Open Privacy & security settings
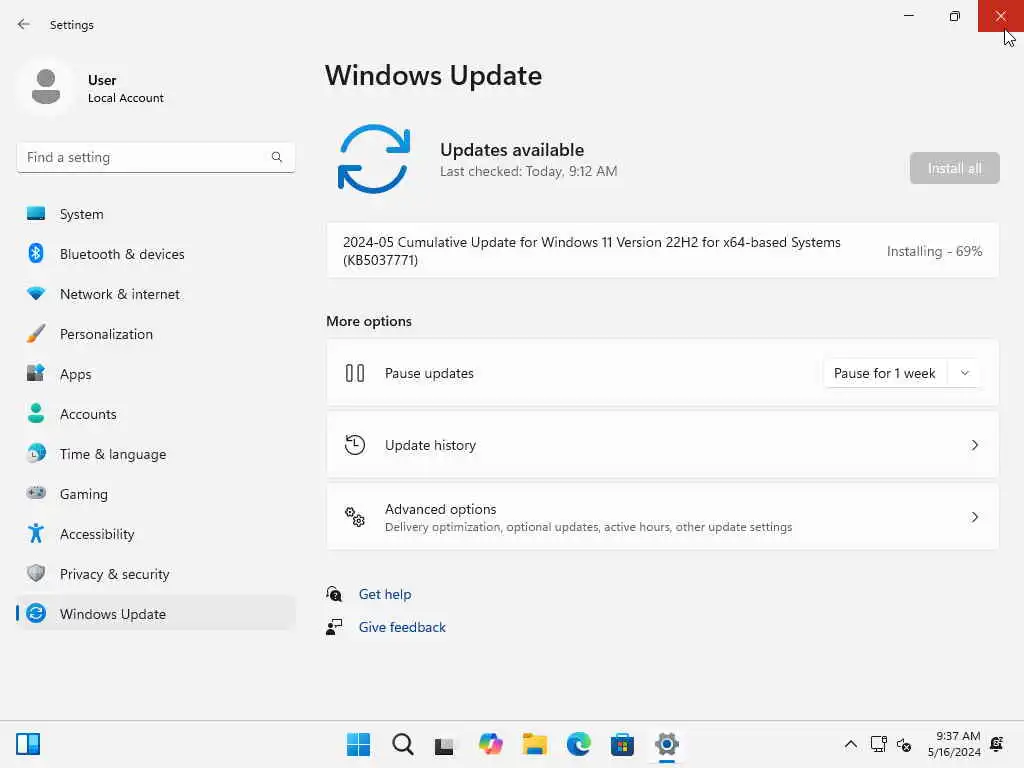 coord(155,573)
